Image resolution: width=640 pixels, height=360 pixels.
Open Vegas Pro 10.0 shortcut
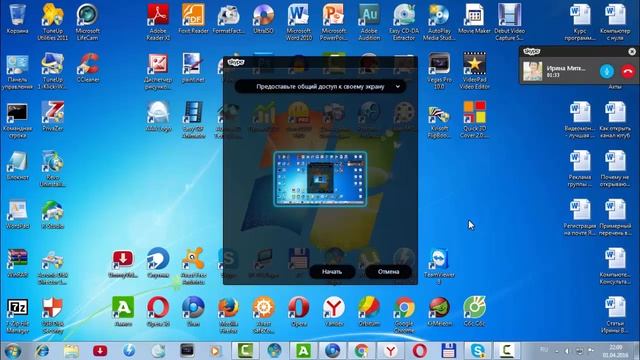point(439,71)
